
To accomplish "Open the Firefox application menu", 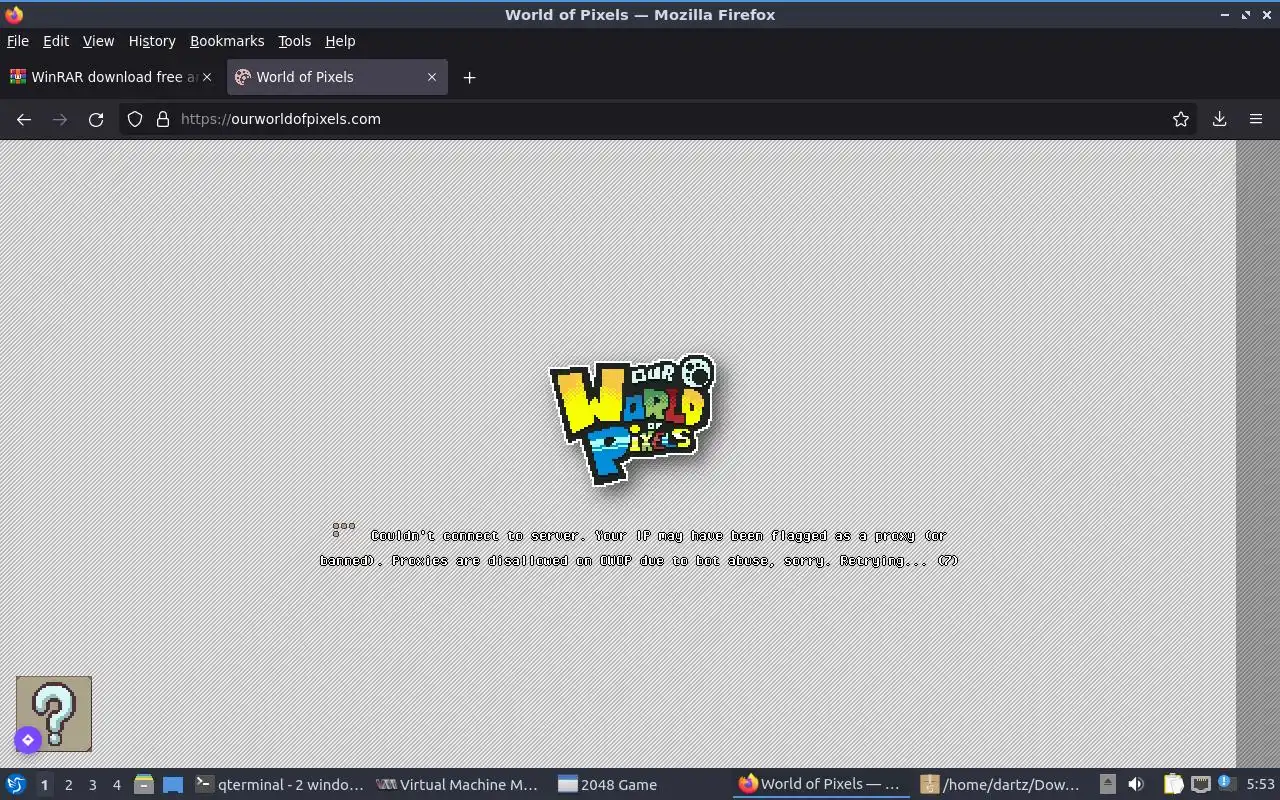I will [x=1256, y=119].
